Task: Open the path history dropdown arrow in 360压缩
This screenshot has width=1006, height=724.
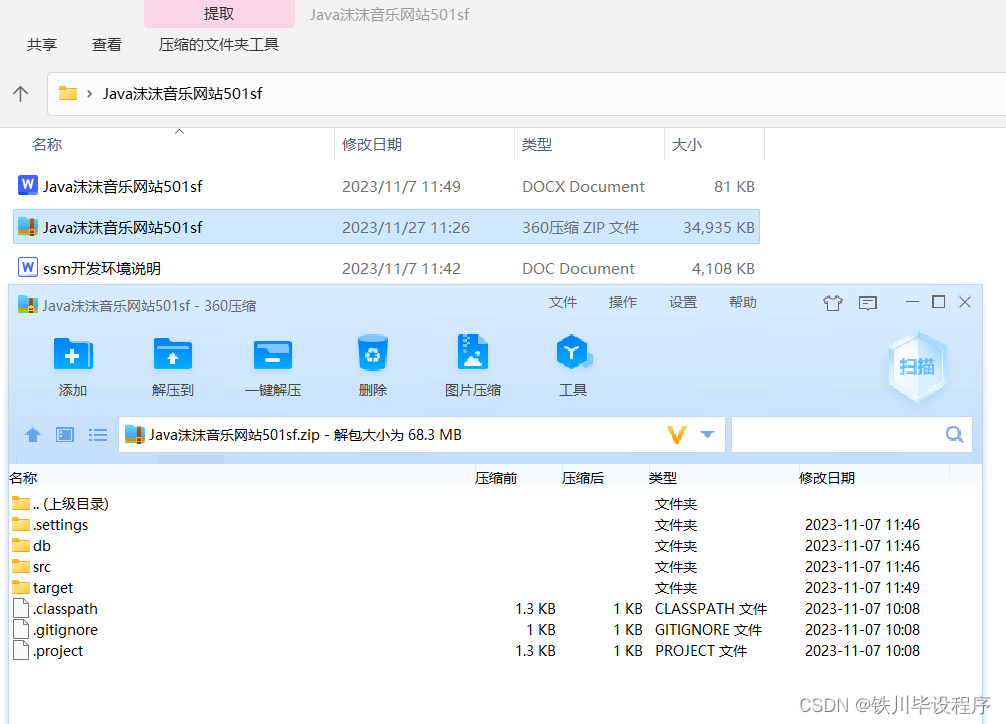Action: coord(707,435)
